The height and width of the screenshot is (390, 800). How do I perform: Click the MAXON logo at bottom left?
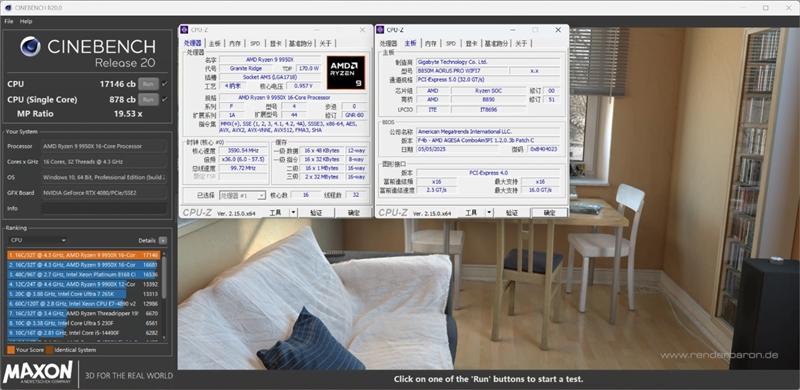(38, 373)
